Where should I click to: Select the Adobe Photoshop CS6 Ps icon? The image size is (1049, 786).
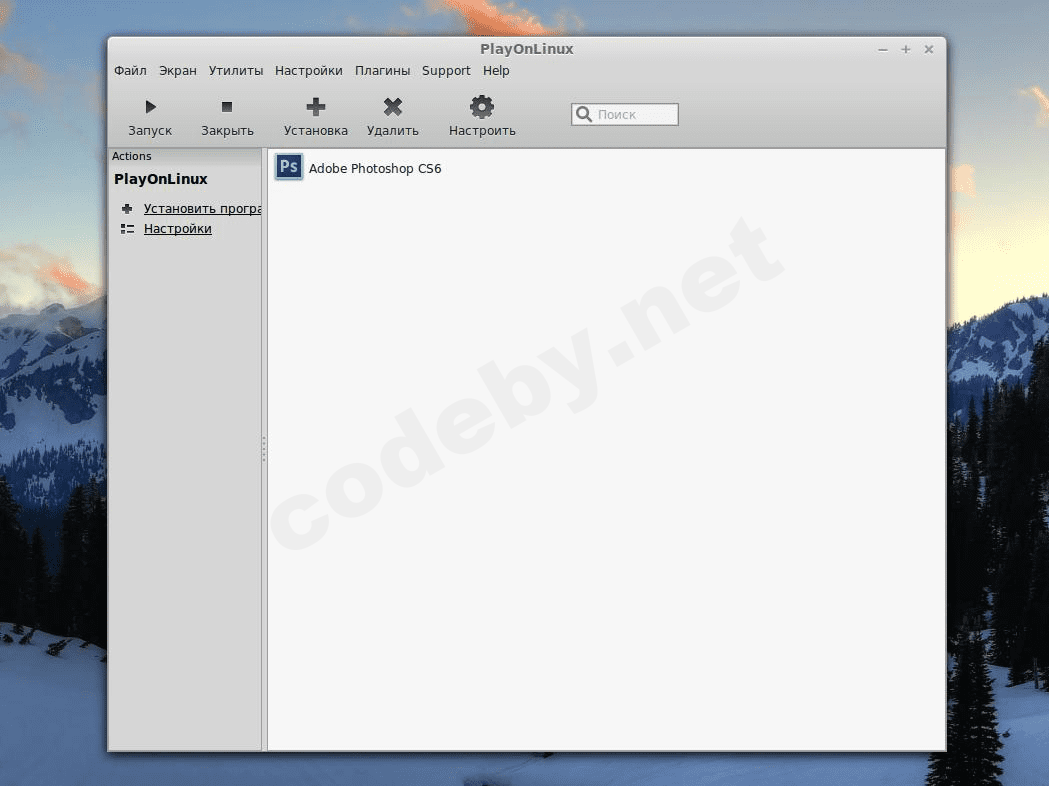click(x=289, y=168)
